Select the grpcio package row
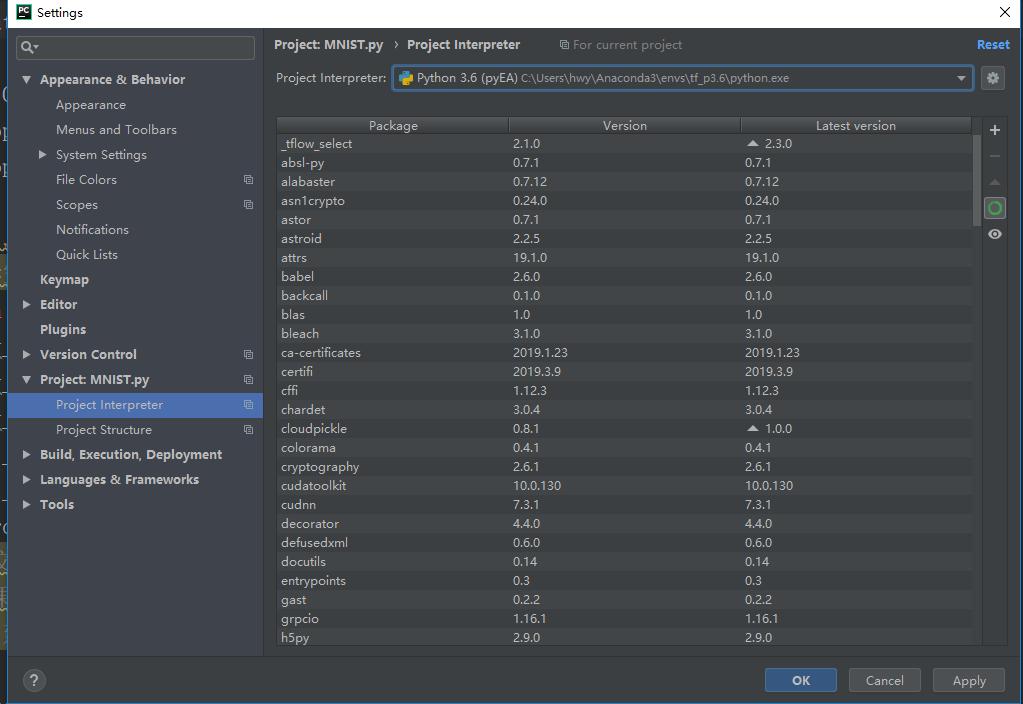This screenshot has height=704, width=1023. click(x=624, y=619)
